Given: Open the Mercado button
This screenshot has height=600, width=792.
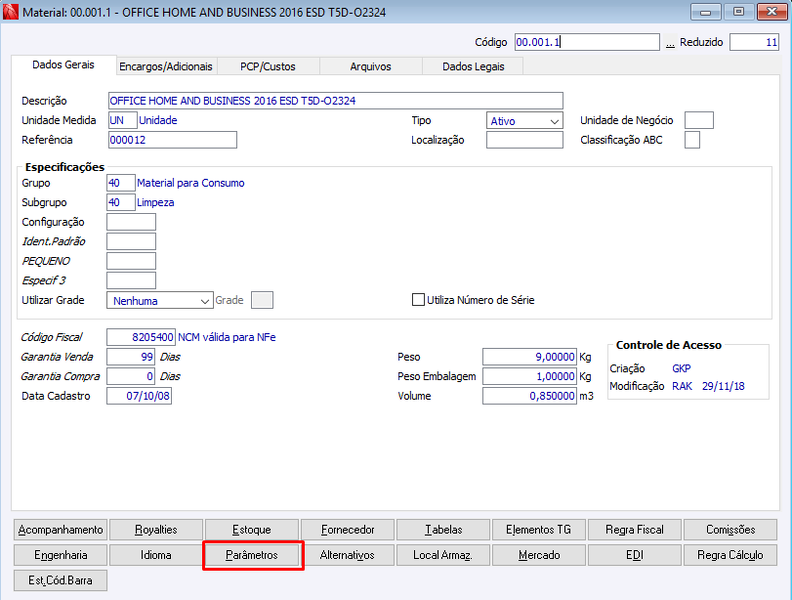Looking at the screenshot, I should (538, 555).
